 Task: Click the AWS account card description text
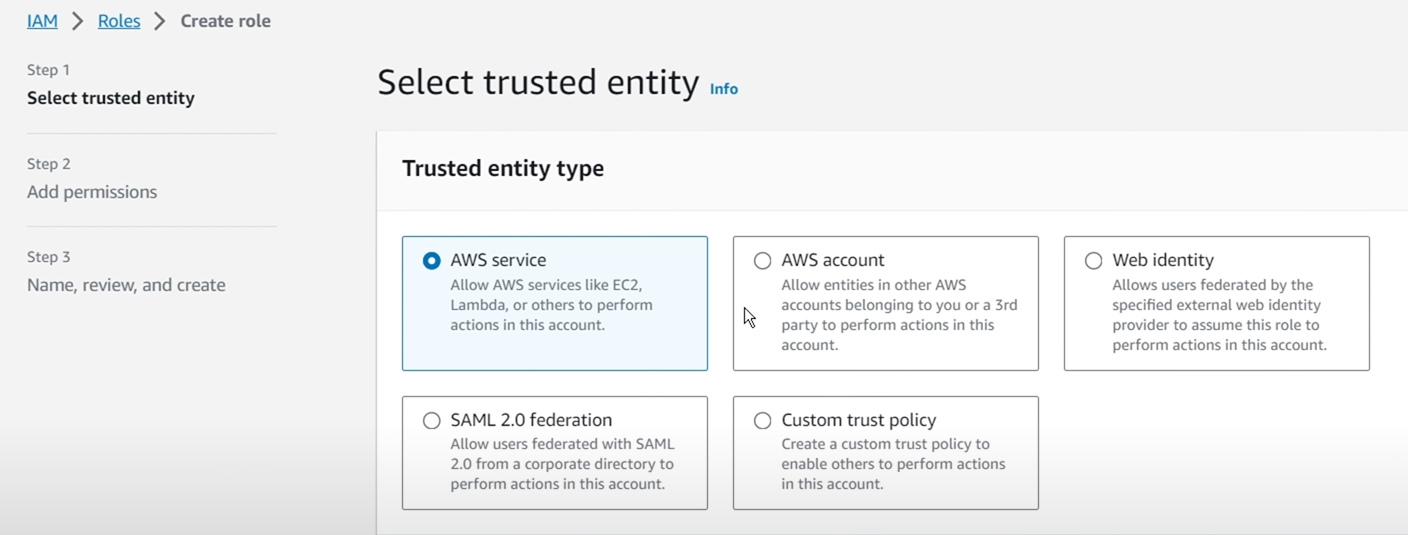pos(899,315)
